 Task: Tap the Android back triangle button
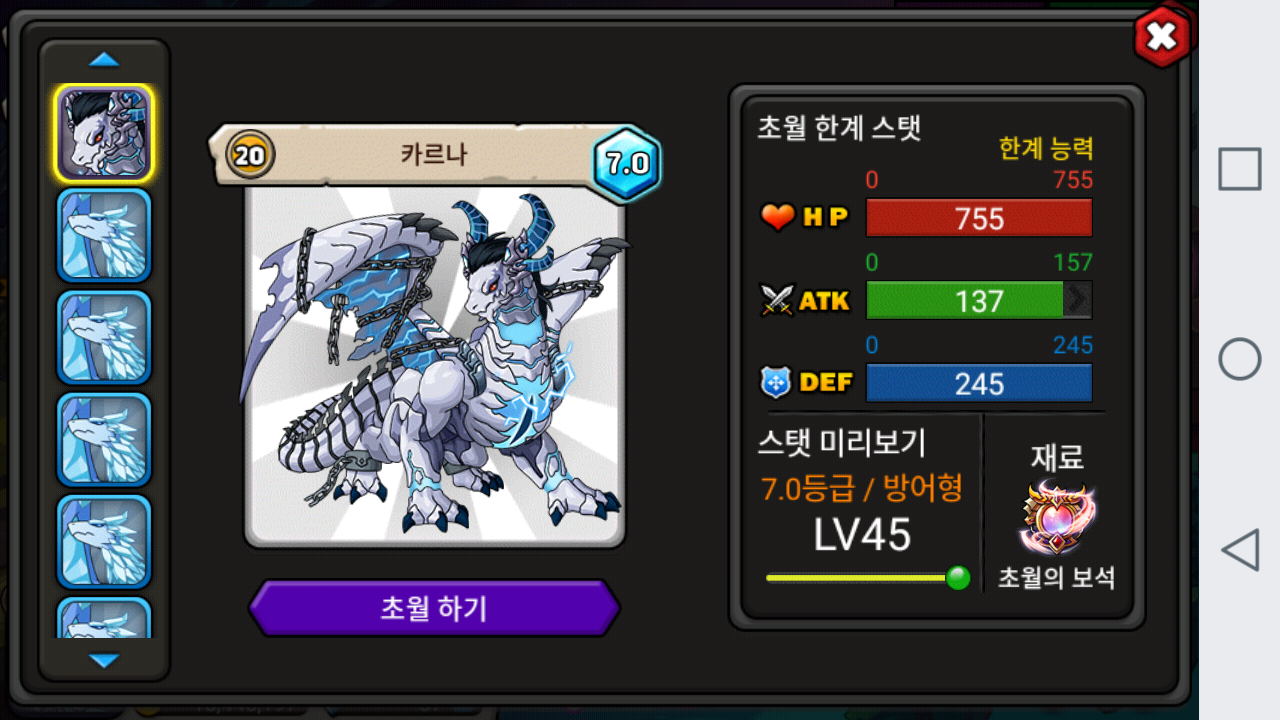coord(1240,550)
